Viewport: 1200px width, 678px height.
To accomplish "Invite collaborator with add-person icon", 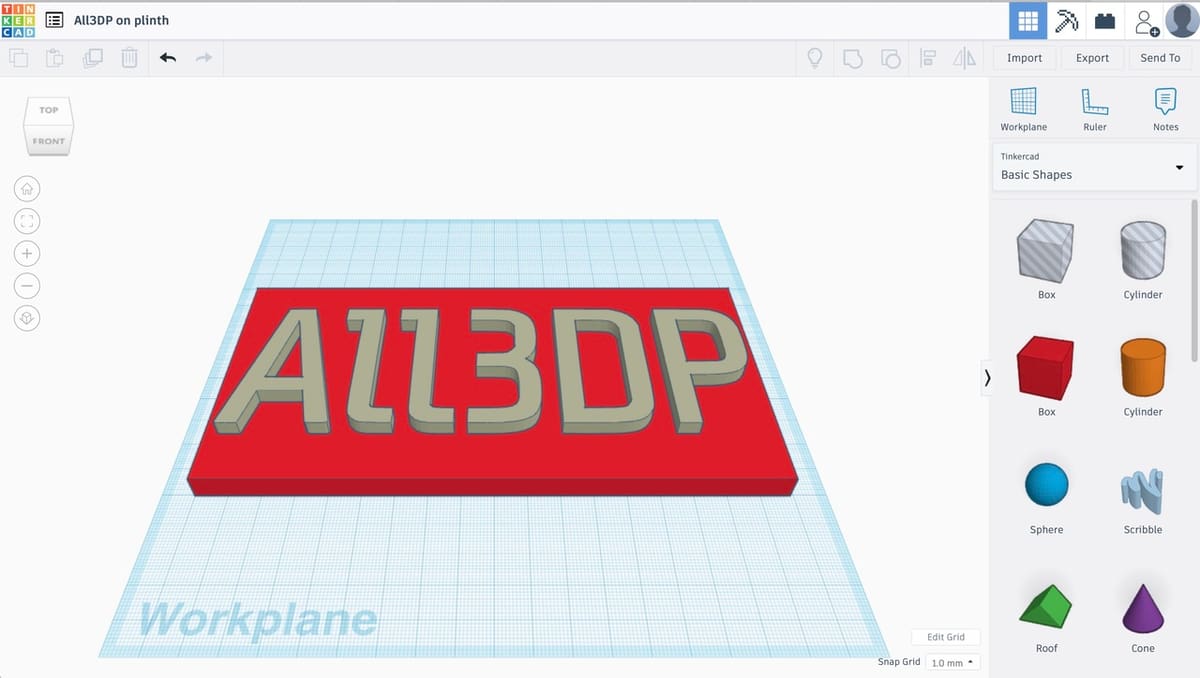I will 1146,21.
